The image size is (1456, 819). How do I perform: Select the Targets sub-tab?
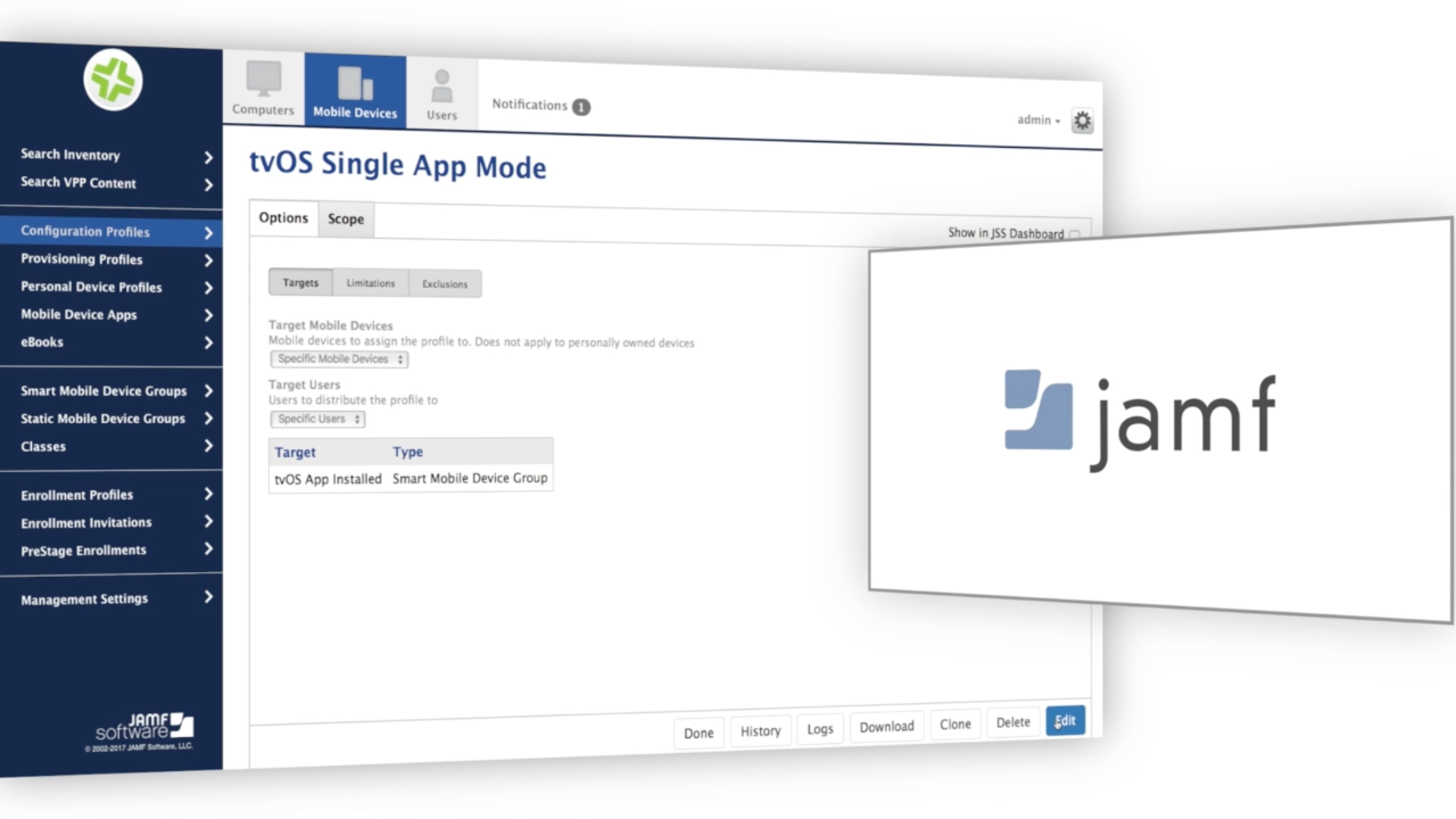(300, 282)
